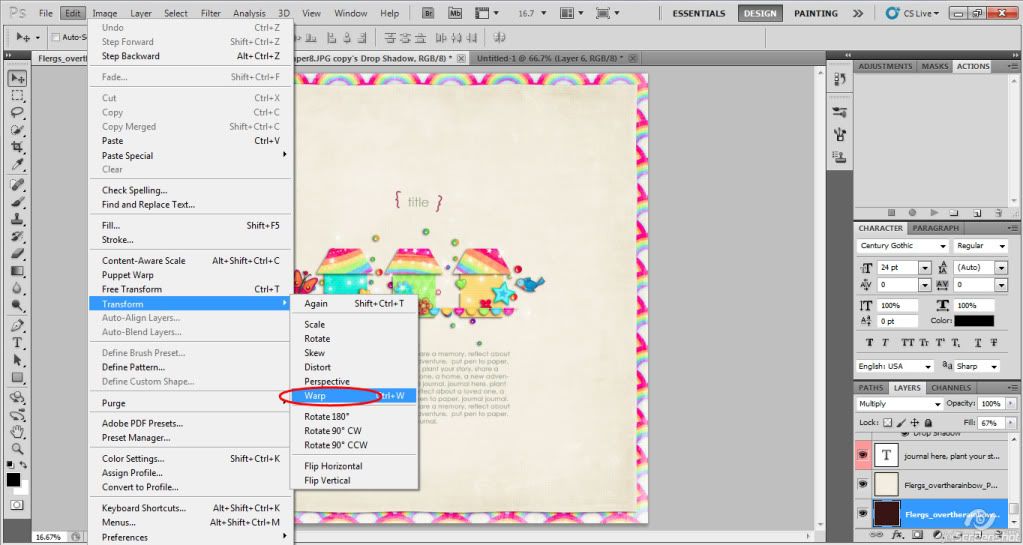Click the layer Opacity percentage field

point(990,404)
